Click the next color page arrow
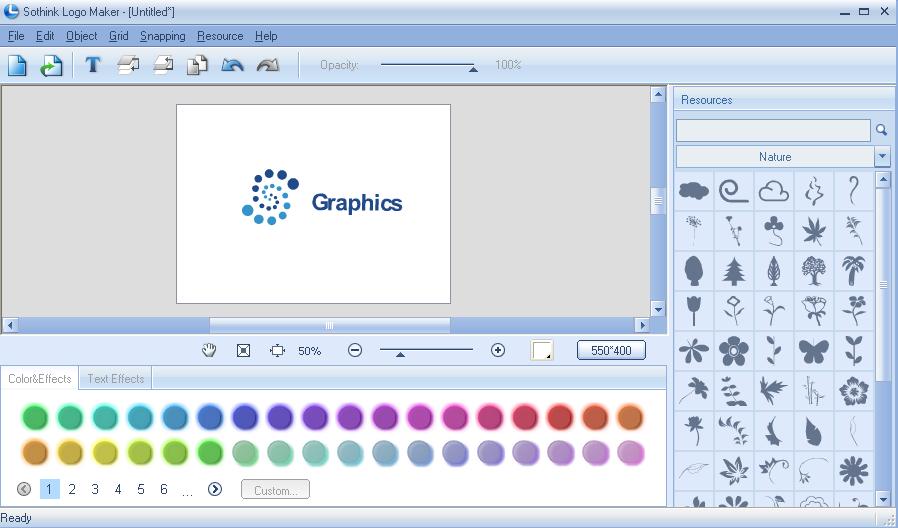The height and width of the screenshot is (528, 898). tap(215, 489)
